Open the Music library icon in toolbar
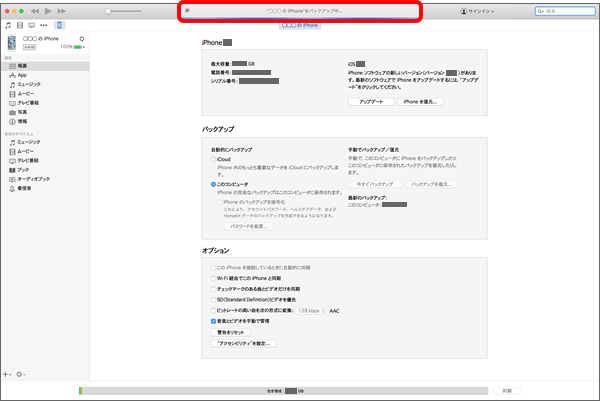Screen dimensions: 600x401 8,25
